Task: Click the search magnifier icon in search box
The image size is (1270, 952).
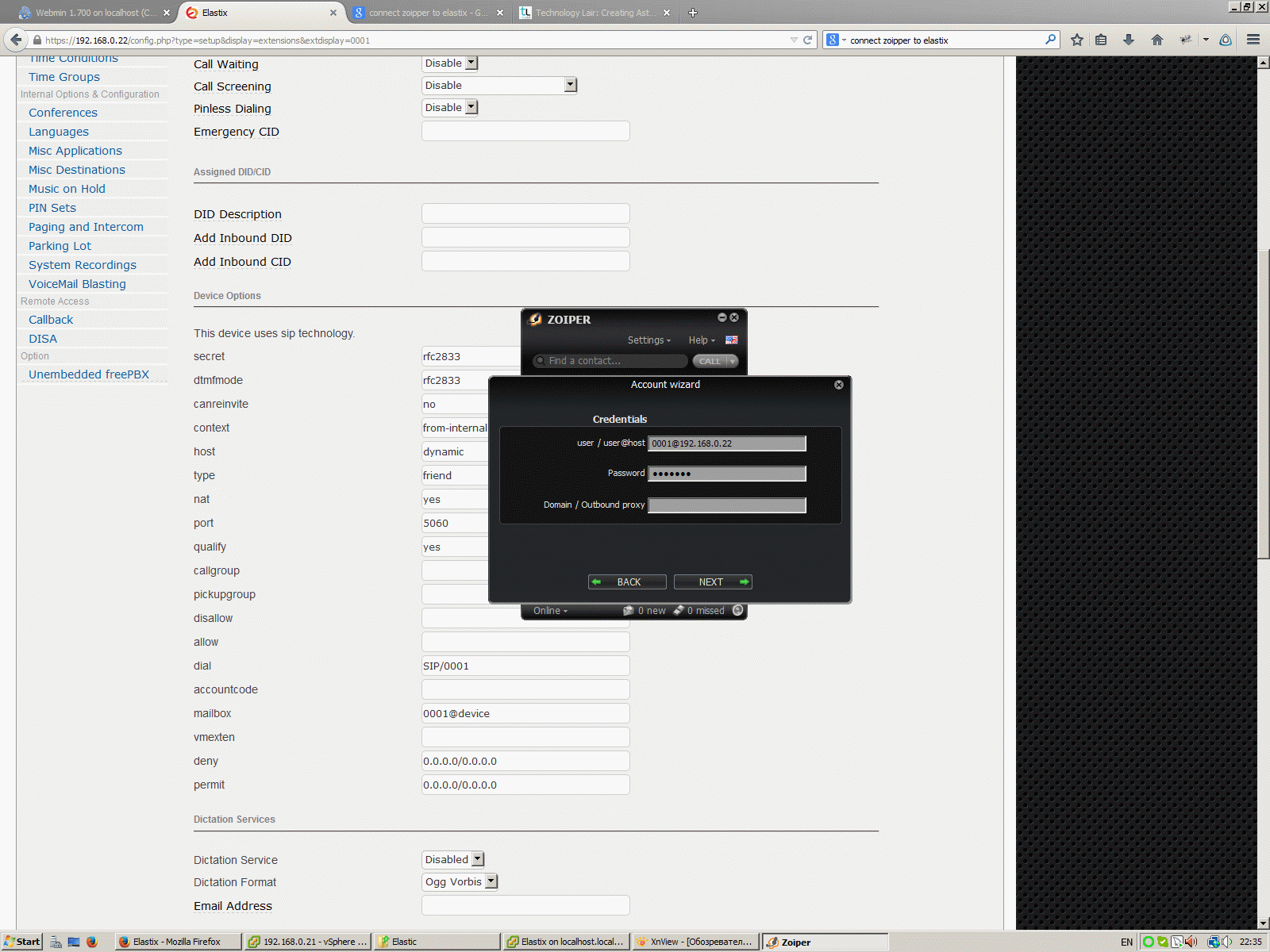Action: (x=1051, y=40)
